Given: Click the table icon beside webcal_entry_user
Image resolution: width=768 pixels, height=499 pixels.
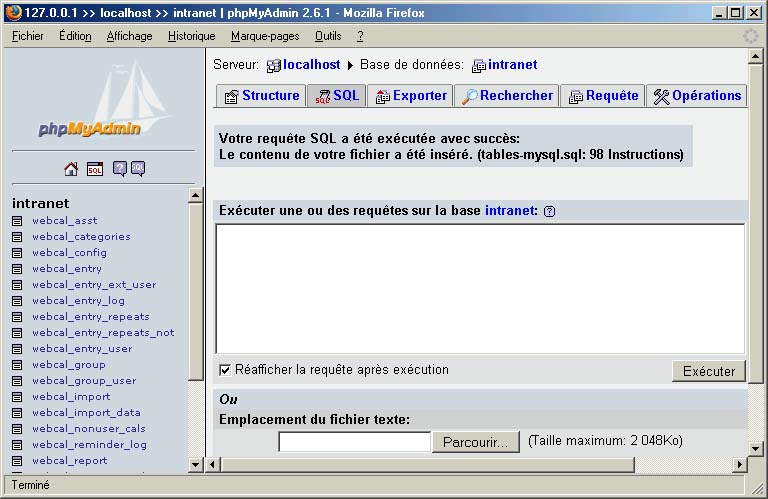Looking at the screenshot, I should click(x=17, y=349).
